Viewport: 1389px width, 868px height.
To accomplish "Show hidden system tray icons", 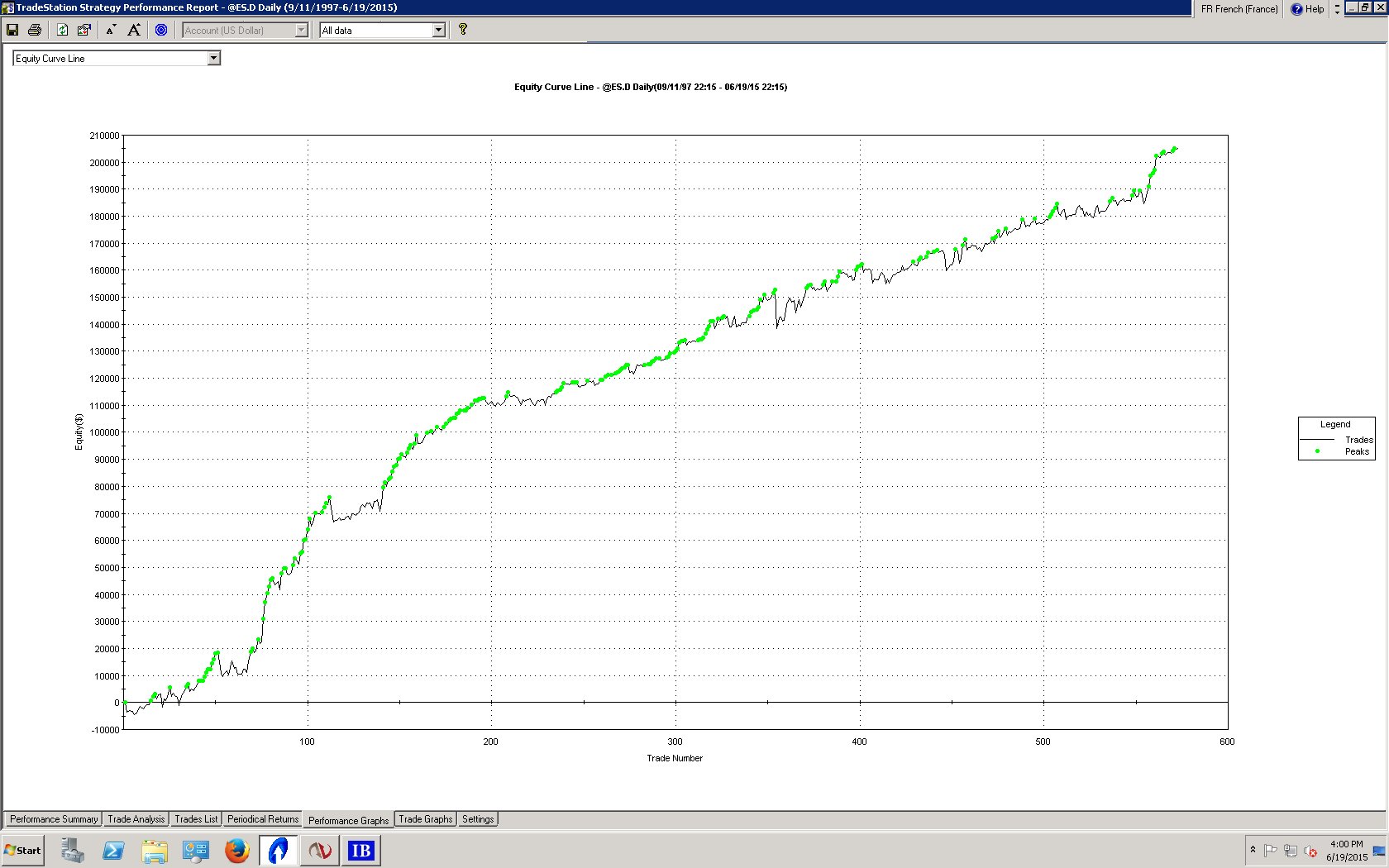I will pos(1253,850).
